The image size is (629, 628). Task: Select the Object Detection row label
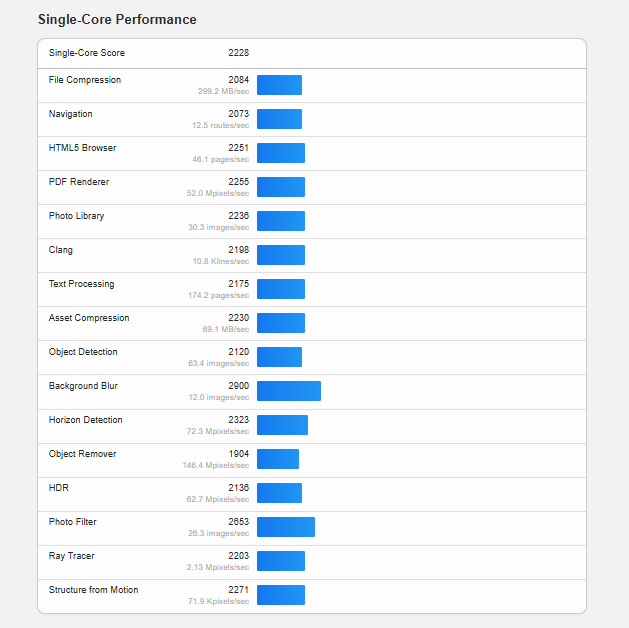click(83, 352)
